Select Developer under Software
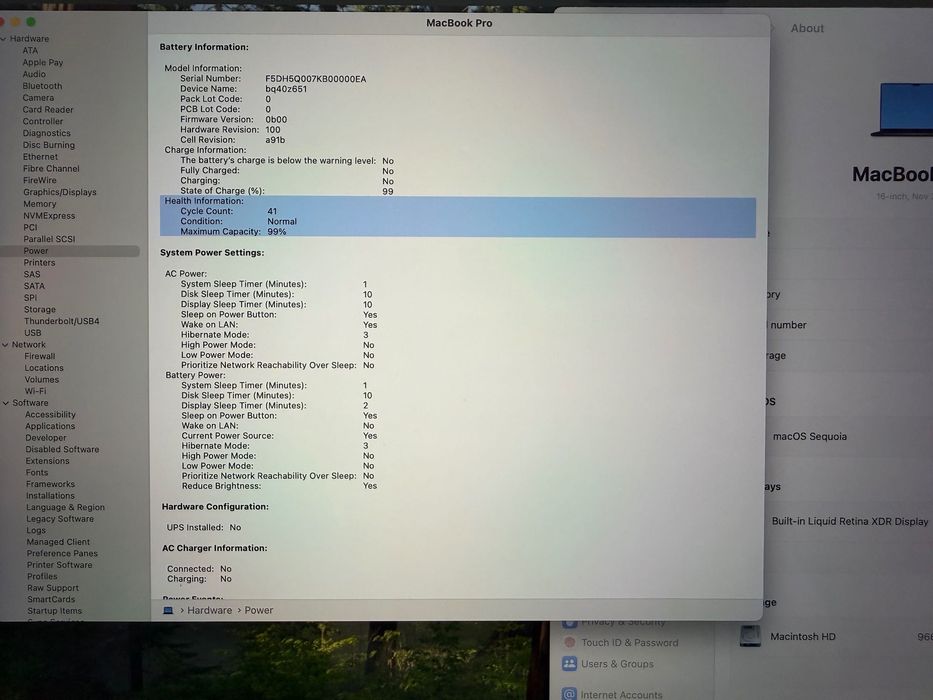Screen dimensions: 933x700 (x=46, y=438)
